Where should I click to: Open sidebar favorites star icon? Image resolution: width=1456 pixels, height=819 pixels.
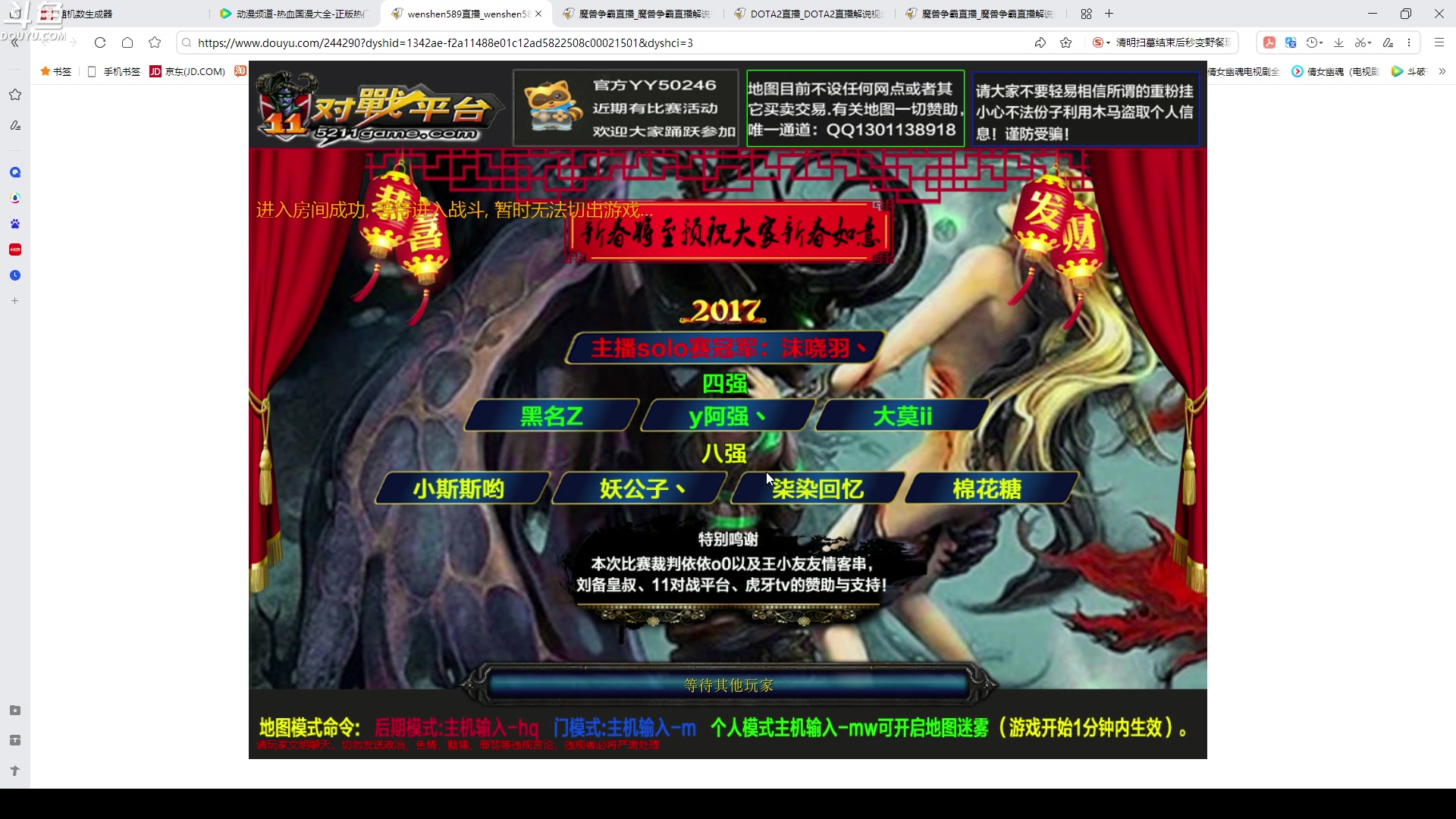tap(15, 95)
